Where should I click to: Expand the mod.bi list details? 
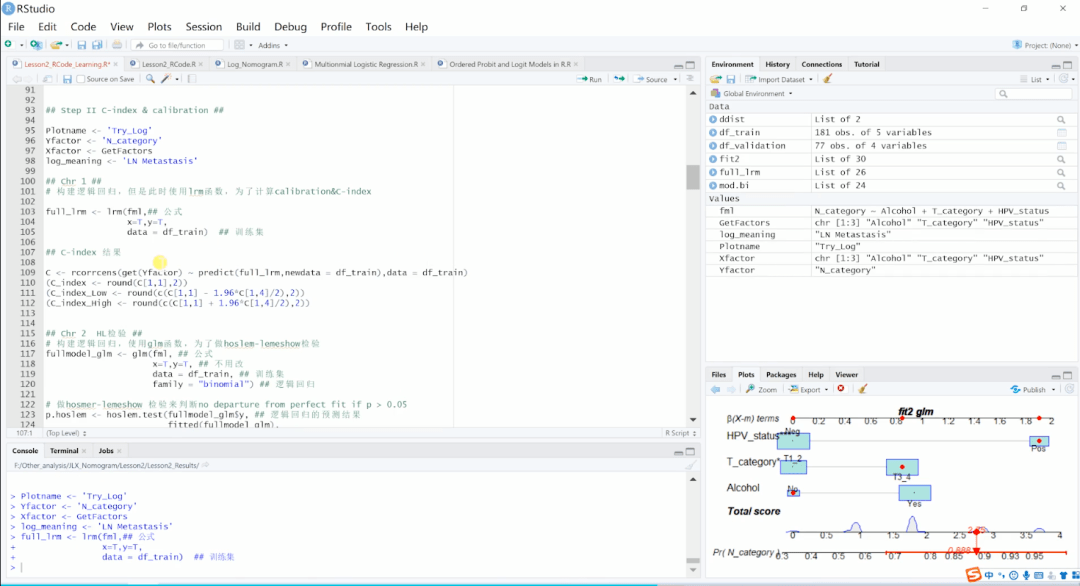tap(713, 185)
